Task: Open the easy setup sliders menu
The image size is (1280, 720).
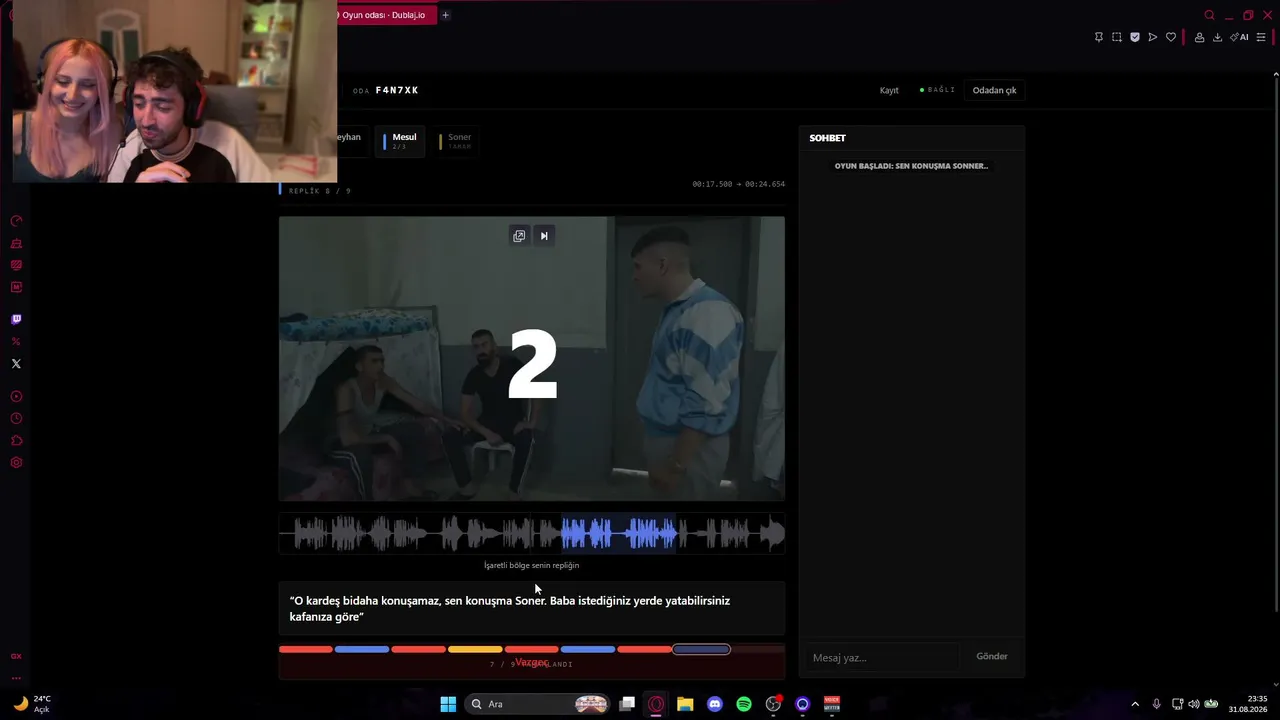Action: (x=1261, y=37)
